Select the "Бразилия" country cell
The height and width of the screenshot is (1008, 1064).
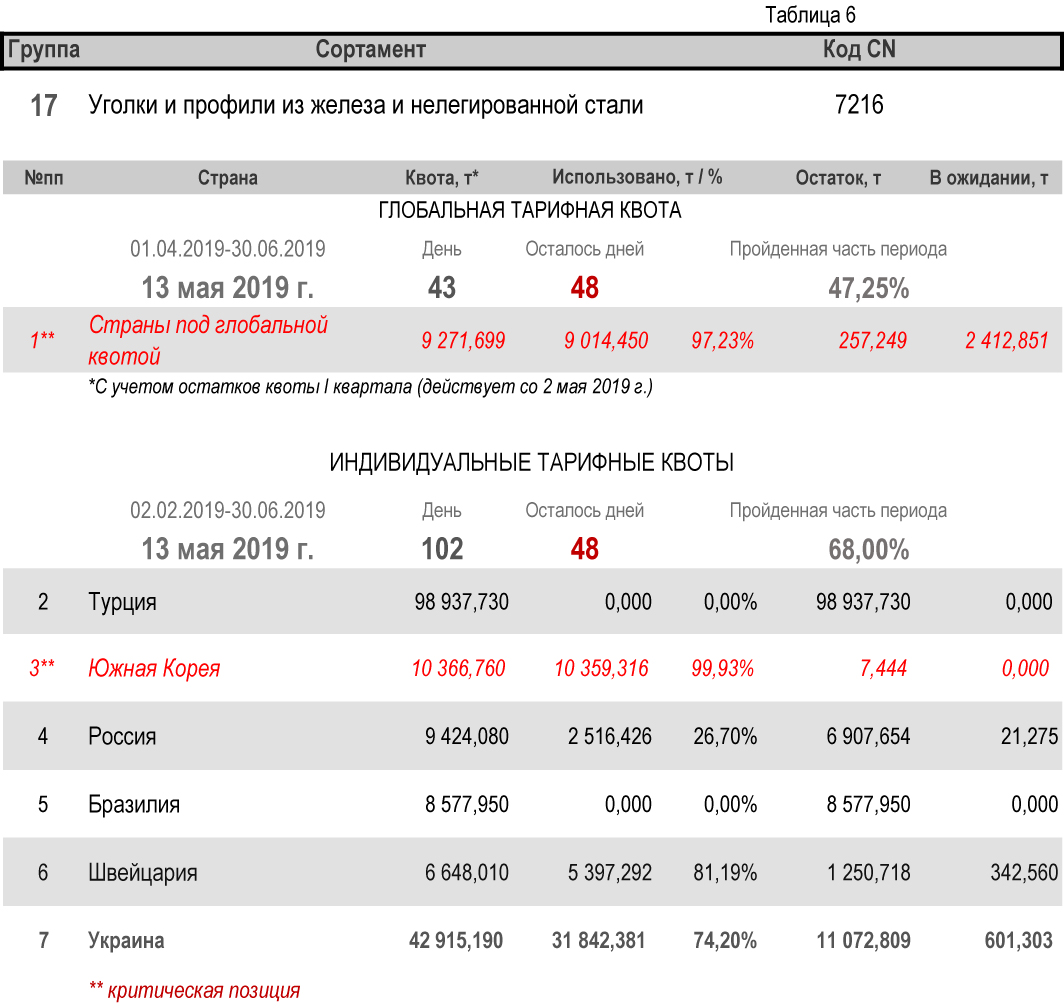coord(134,805)
